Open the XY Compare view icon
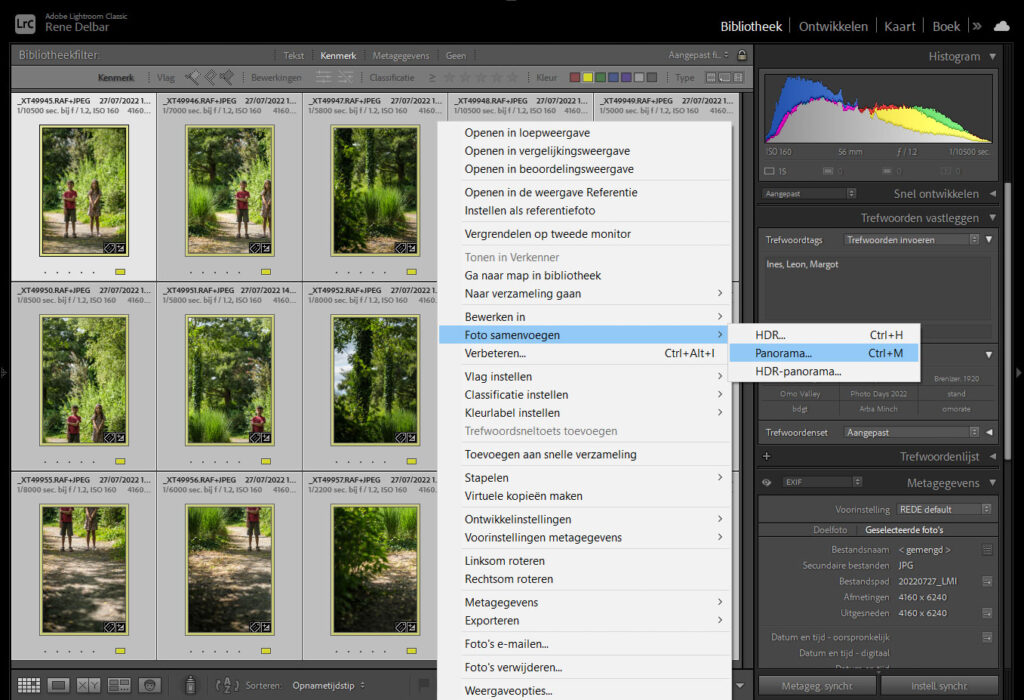The image size is (1024, 700). (88, 685)
